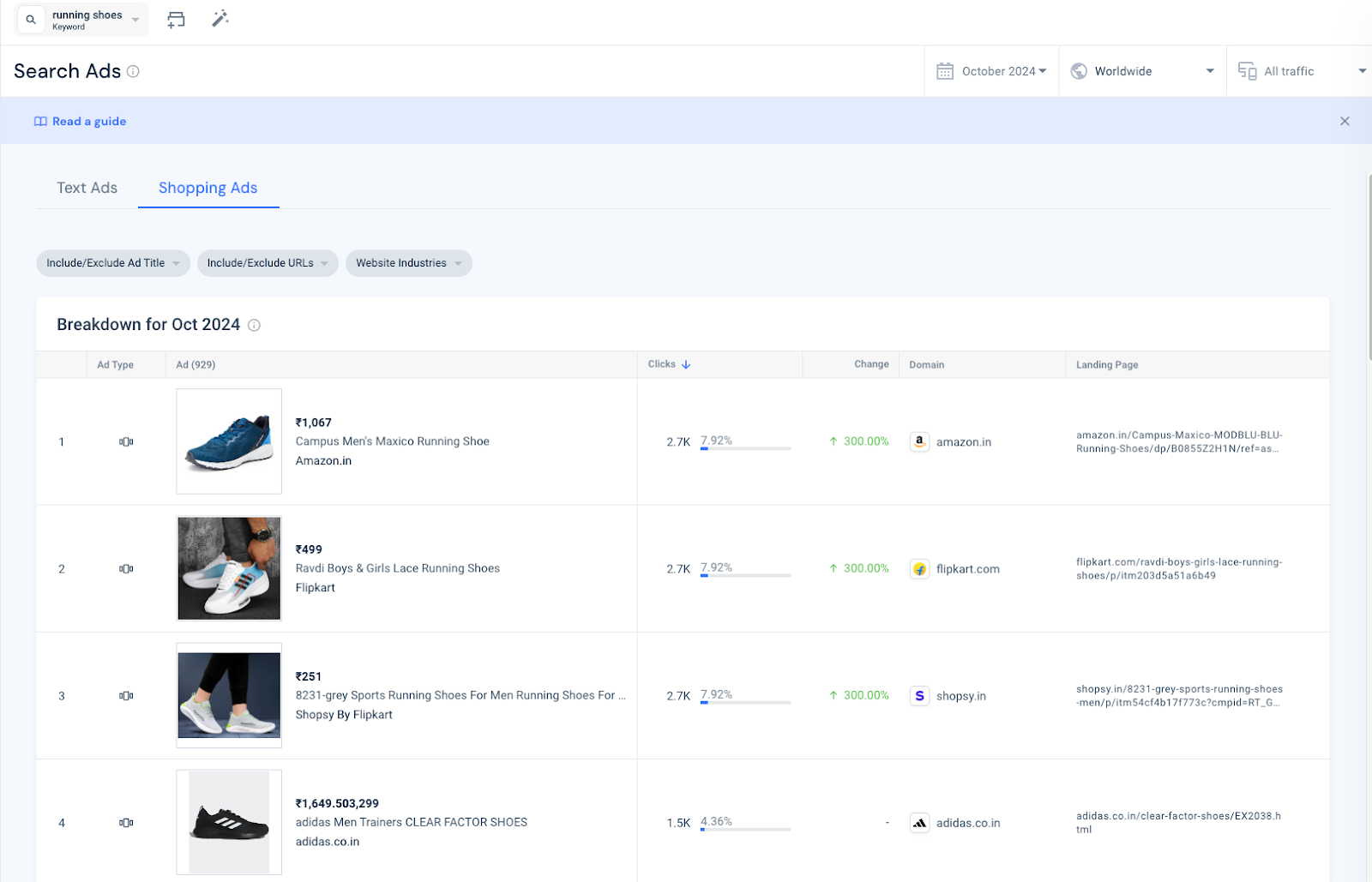Click the Shopsy By Flipkart seller text
The height and width of the screenshot is (882, 1372).
point(344,715)
